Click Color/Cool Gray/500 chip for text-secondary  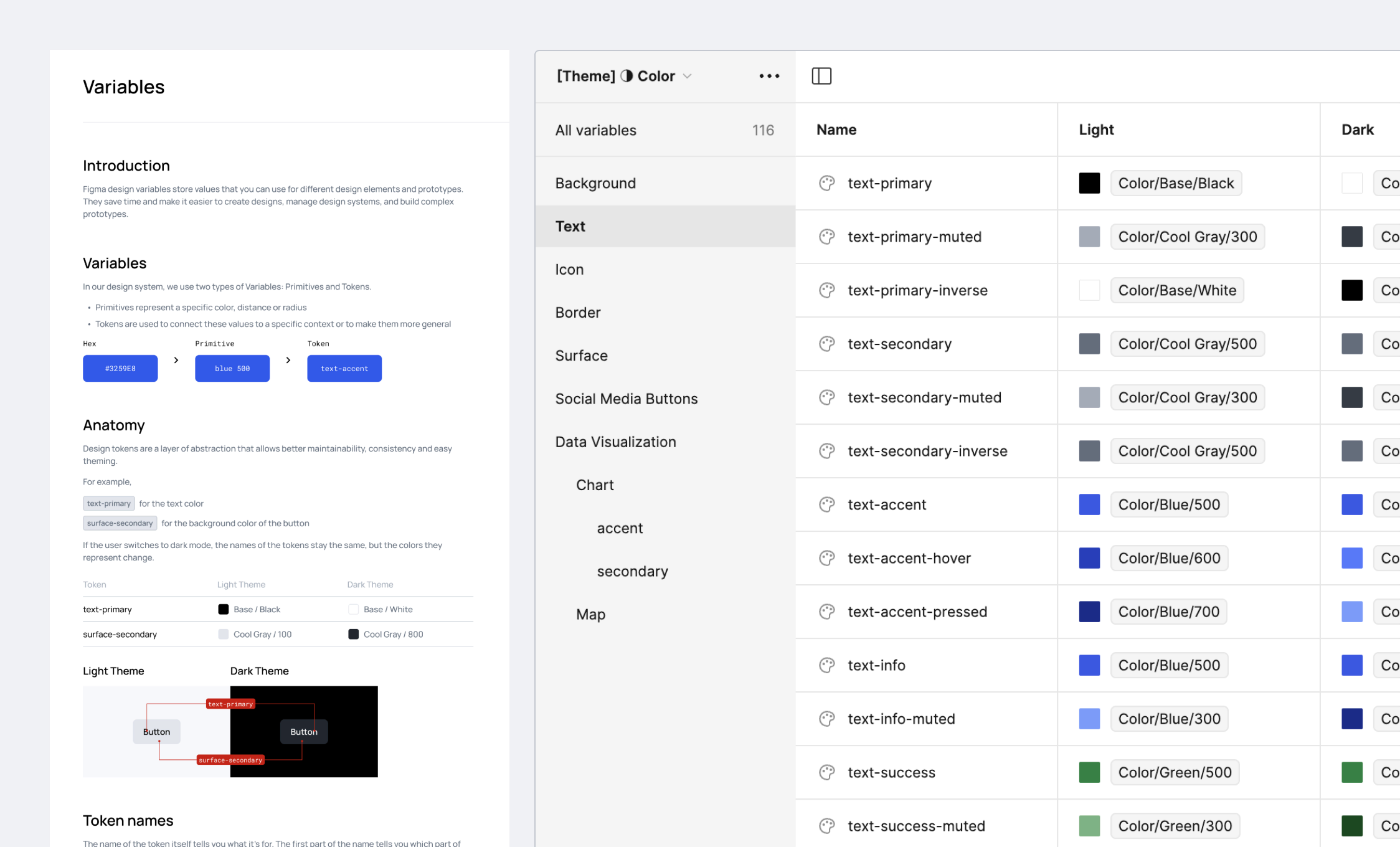point(1188,344)
